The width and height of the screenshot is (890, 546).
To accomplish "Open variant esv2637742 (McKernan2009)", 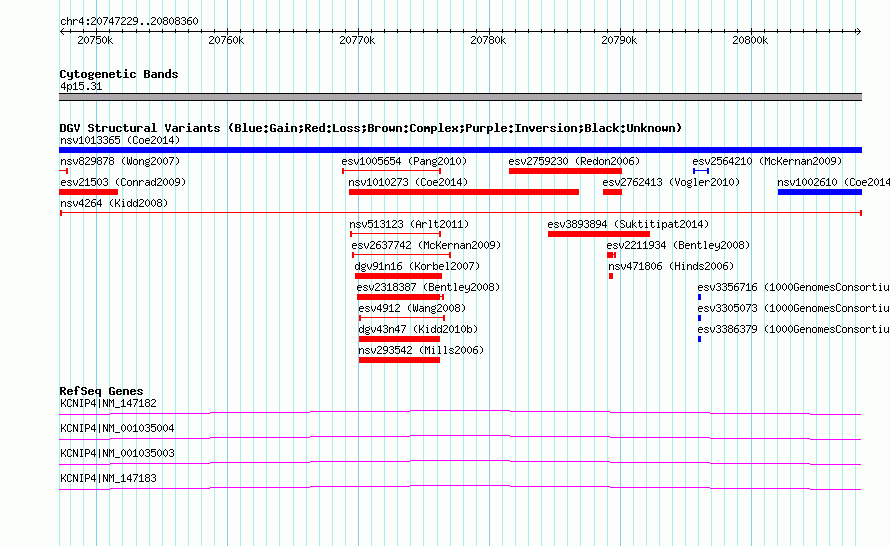I will coord(426,245).
